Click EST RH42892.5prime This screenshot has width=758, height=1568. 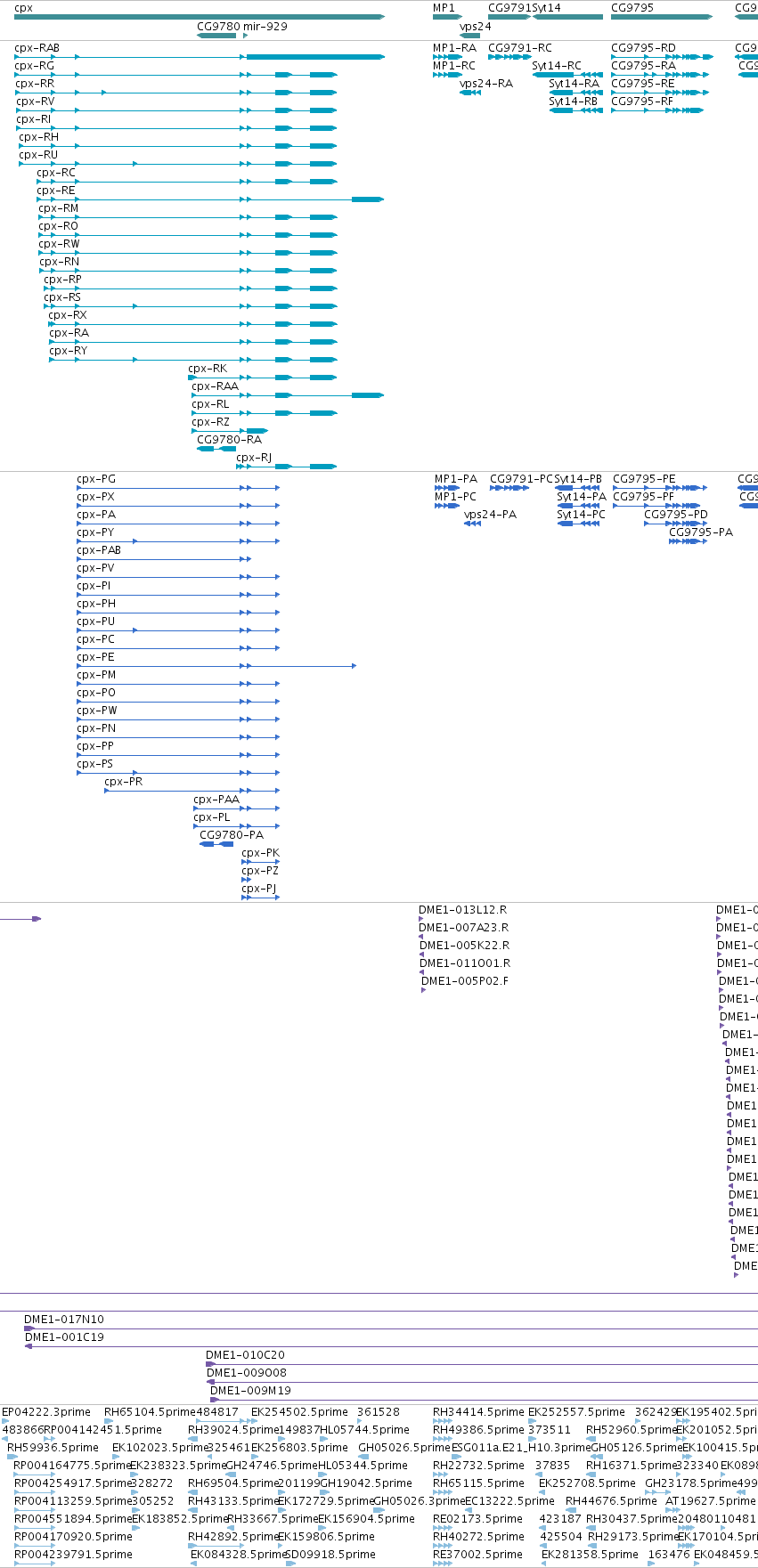point(233,1537)
